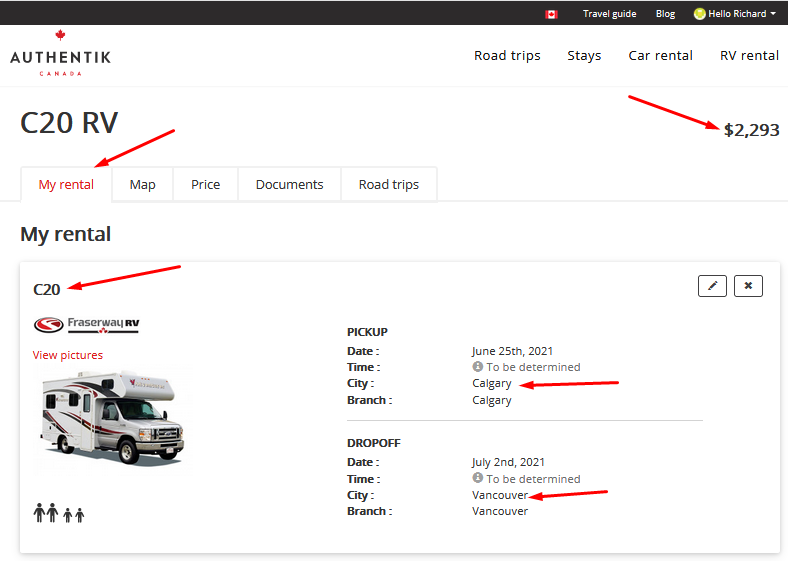Click the DROPOFF section heading
788x561 pixels.
[x=374, y=443]
